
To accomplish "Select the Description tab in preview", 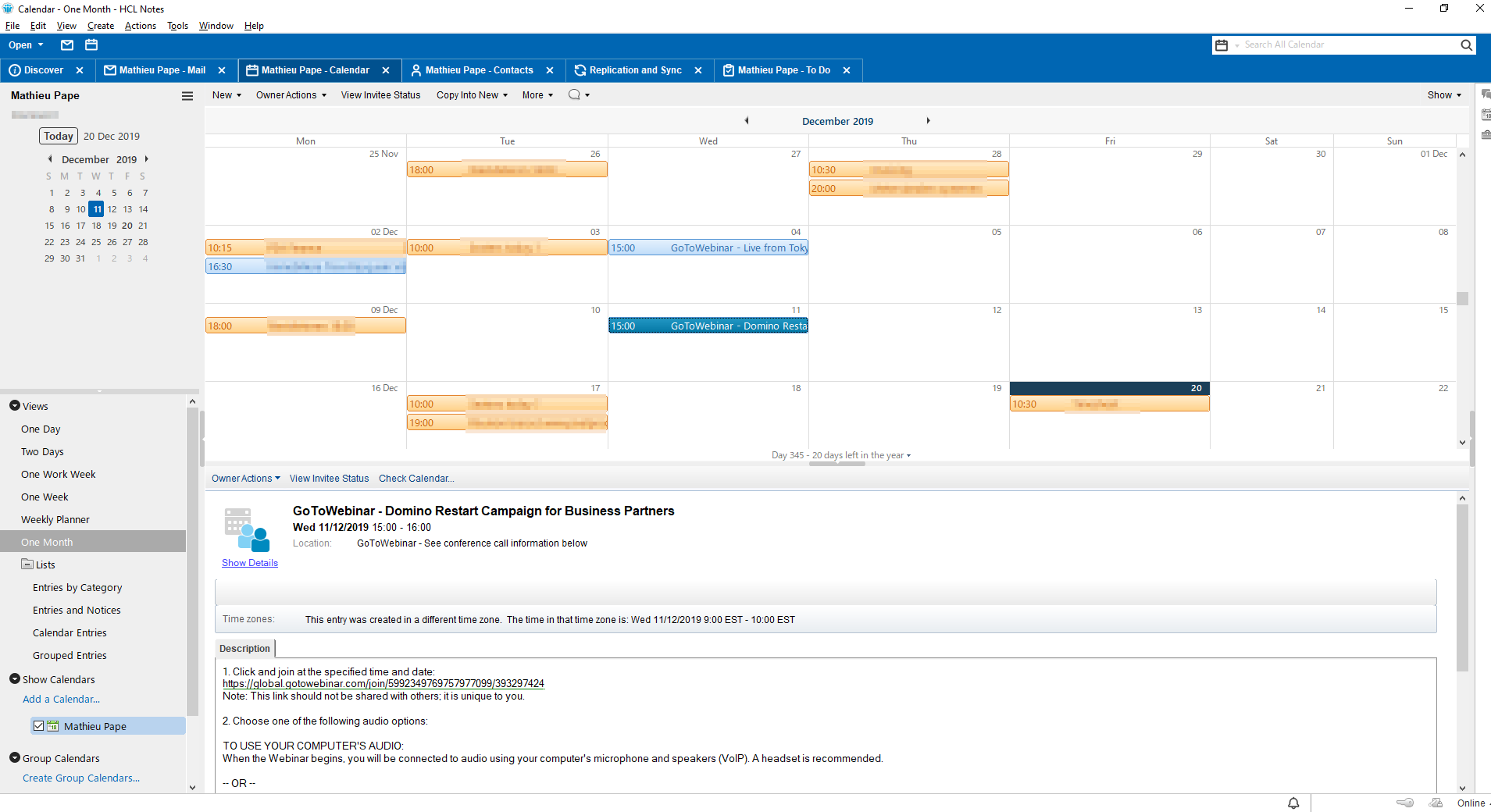I will coord(244,649).
